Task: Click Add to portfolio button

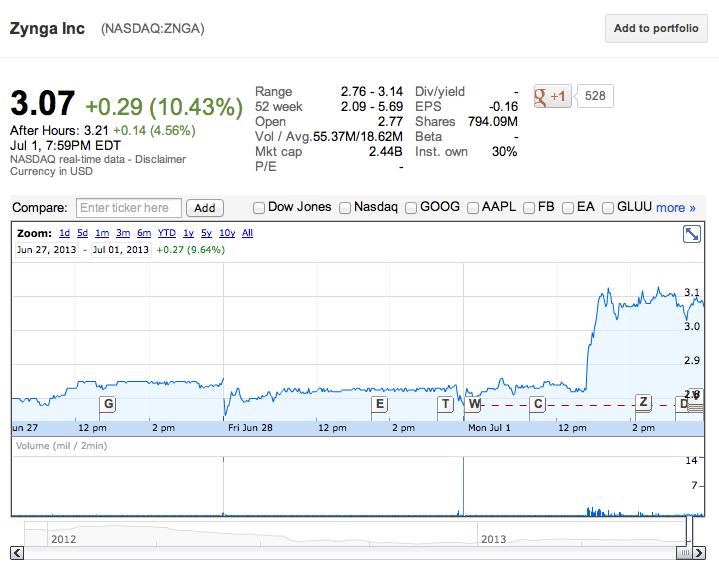Action: coord(656,28)
